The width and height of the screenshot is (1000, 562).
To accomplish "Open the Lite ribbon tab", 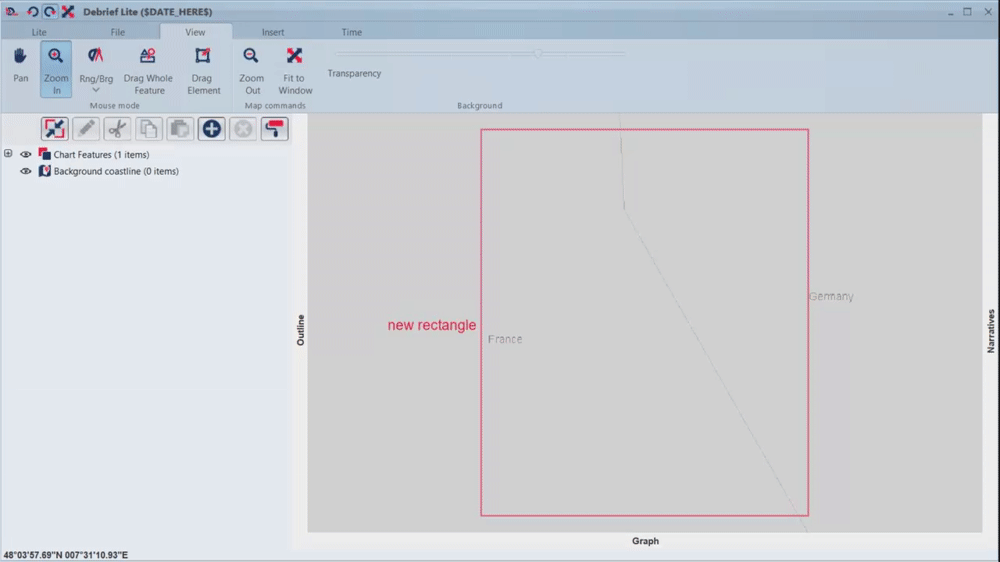I will coord(39,32).
